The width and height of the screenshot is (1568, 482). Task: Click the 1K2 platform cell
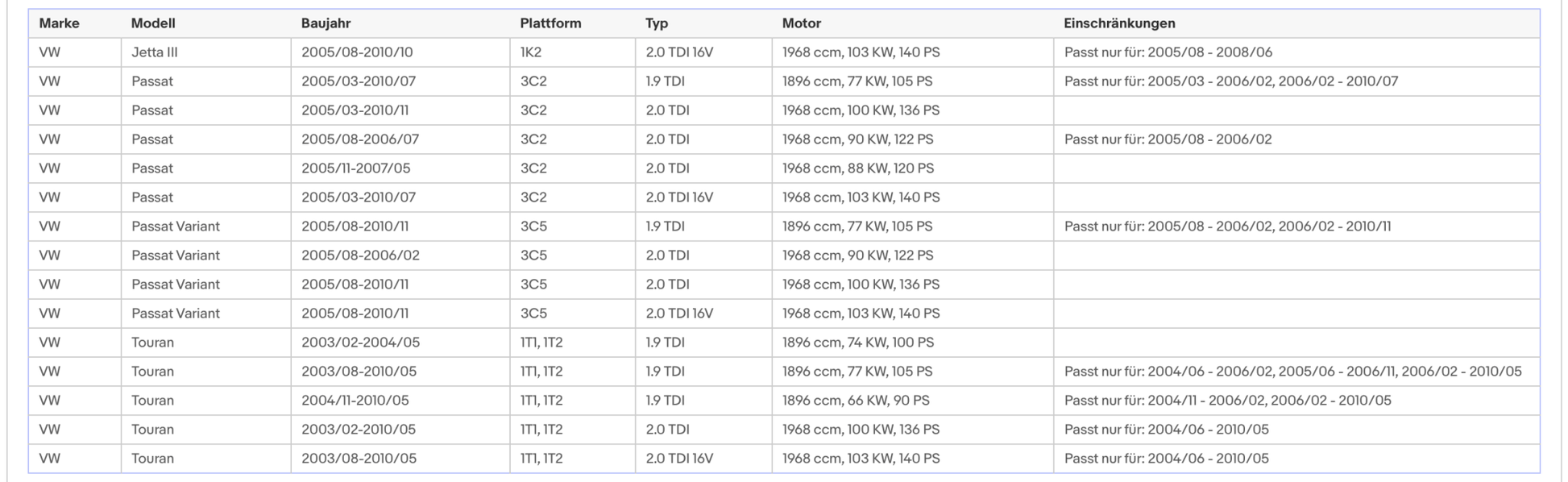click(x=531, y=52)
